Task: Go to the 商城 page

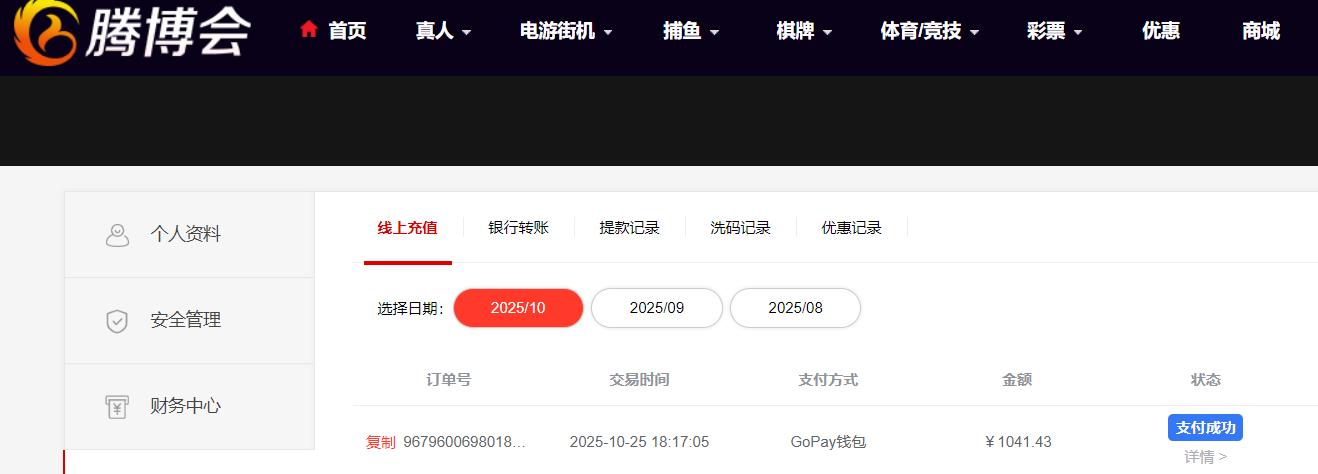Action: 1261,31
